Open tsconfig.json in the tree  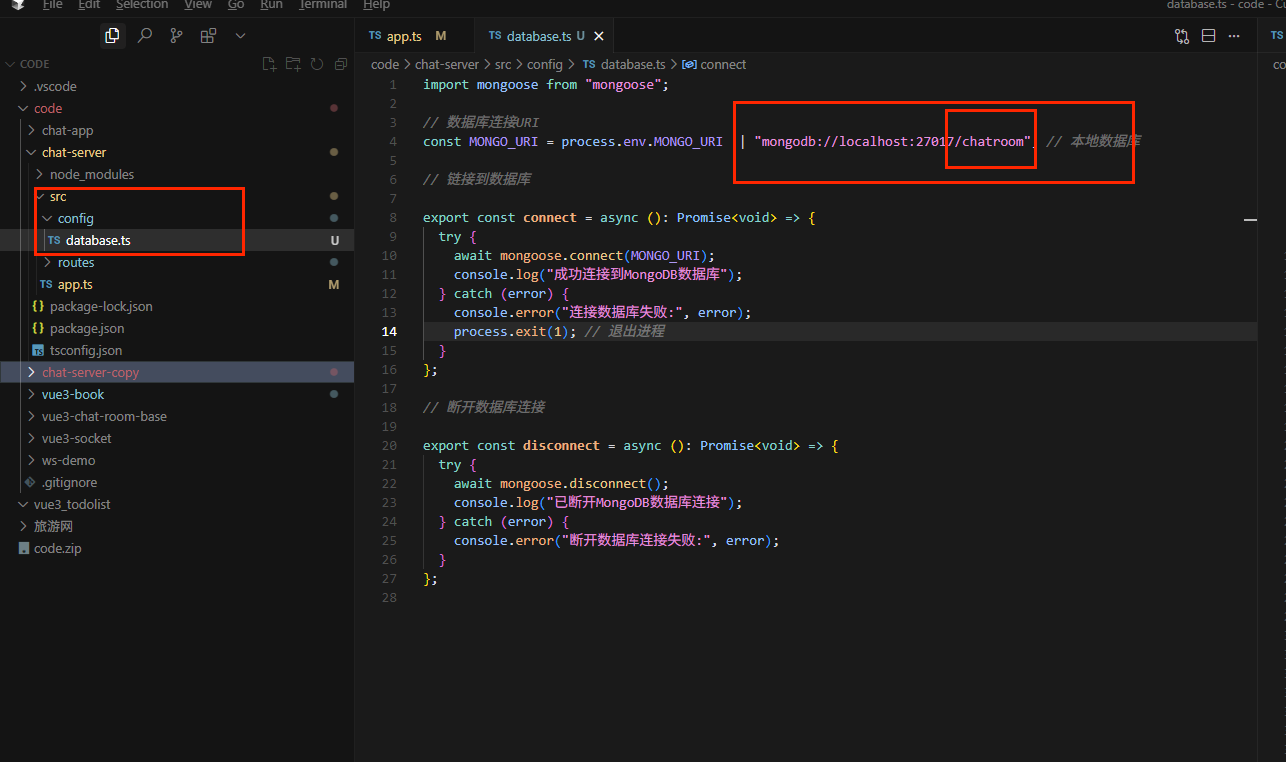pos(86,350)
